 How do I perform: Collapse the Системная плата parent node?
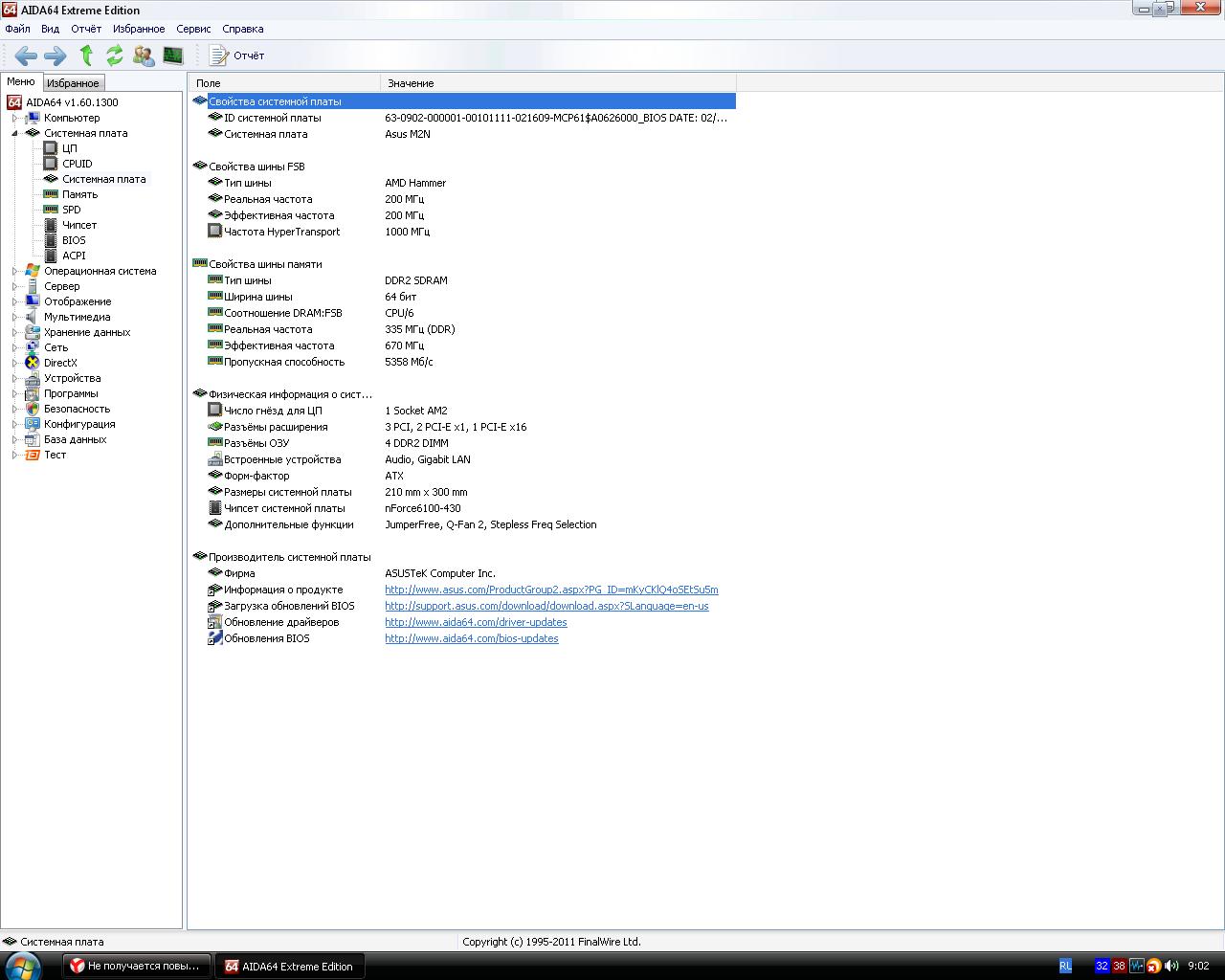point(14,133)
